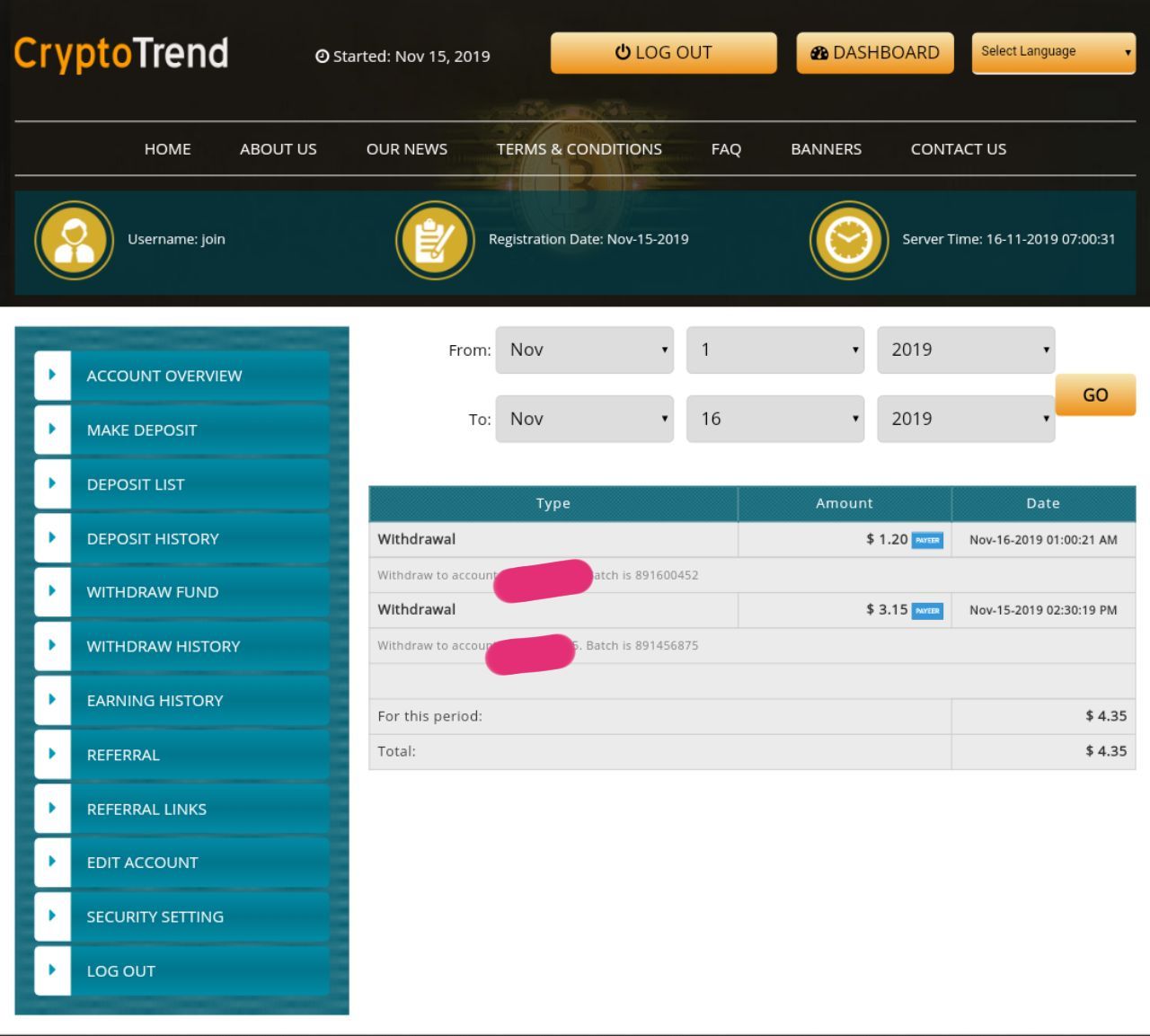Open the From month dropdown
Image resolution: width=1150 pixels, height=1036 pixels.
[584, 350]
